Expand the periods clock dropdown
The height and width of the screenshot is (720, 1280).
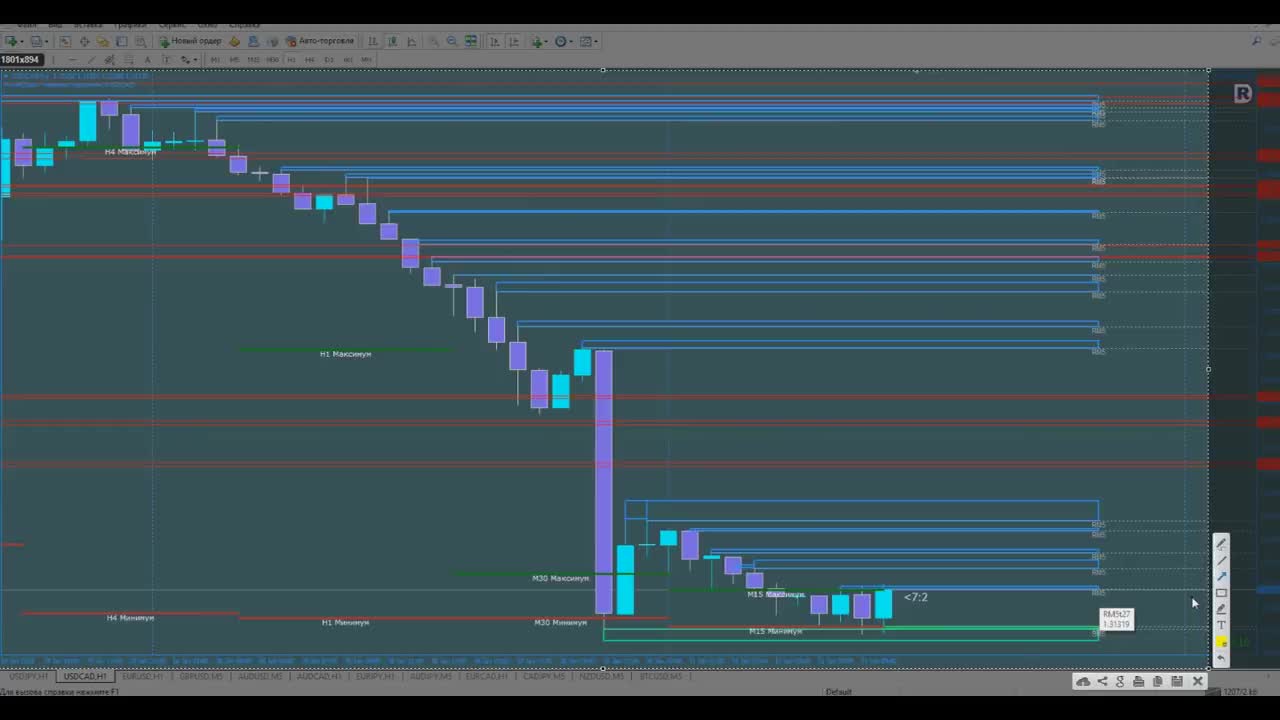click(571, 41)
